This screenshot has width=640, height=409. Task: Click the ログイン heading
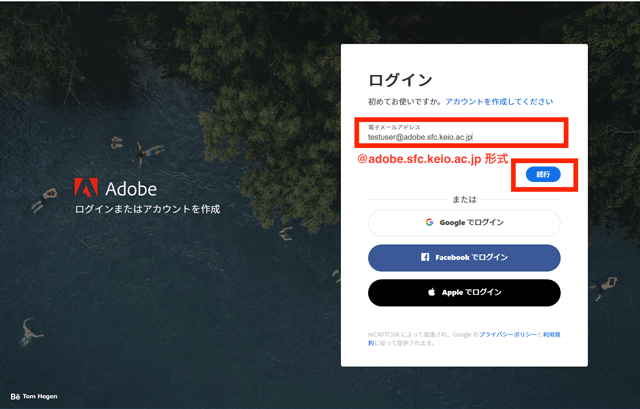[x=400, y=80]
